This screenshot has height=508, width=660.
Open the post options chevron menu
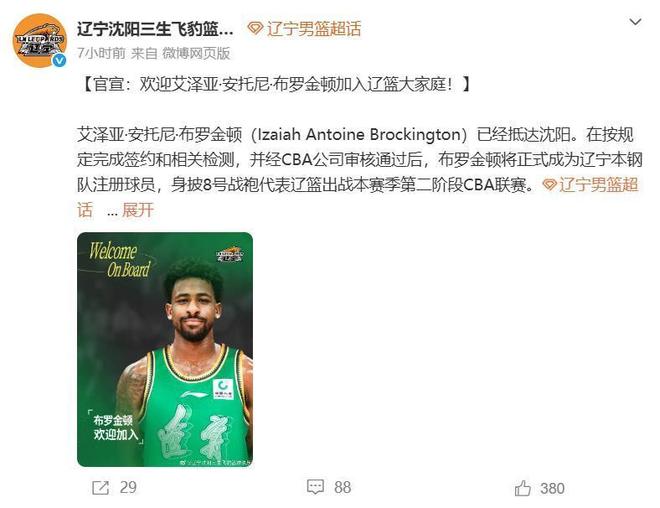pos(635,21)
